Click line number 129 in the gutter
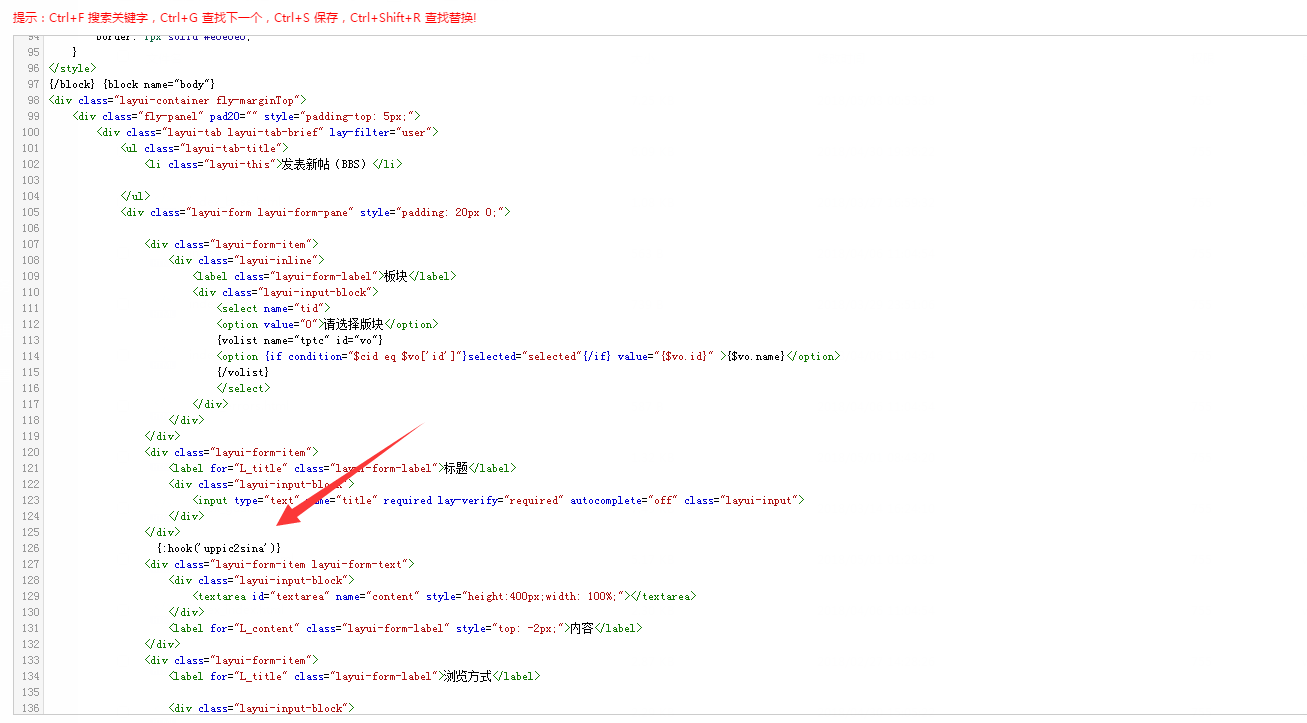 31,596
